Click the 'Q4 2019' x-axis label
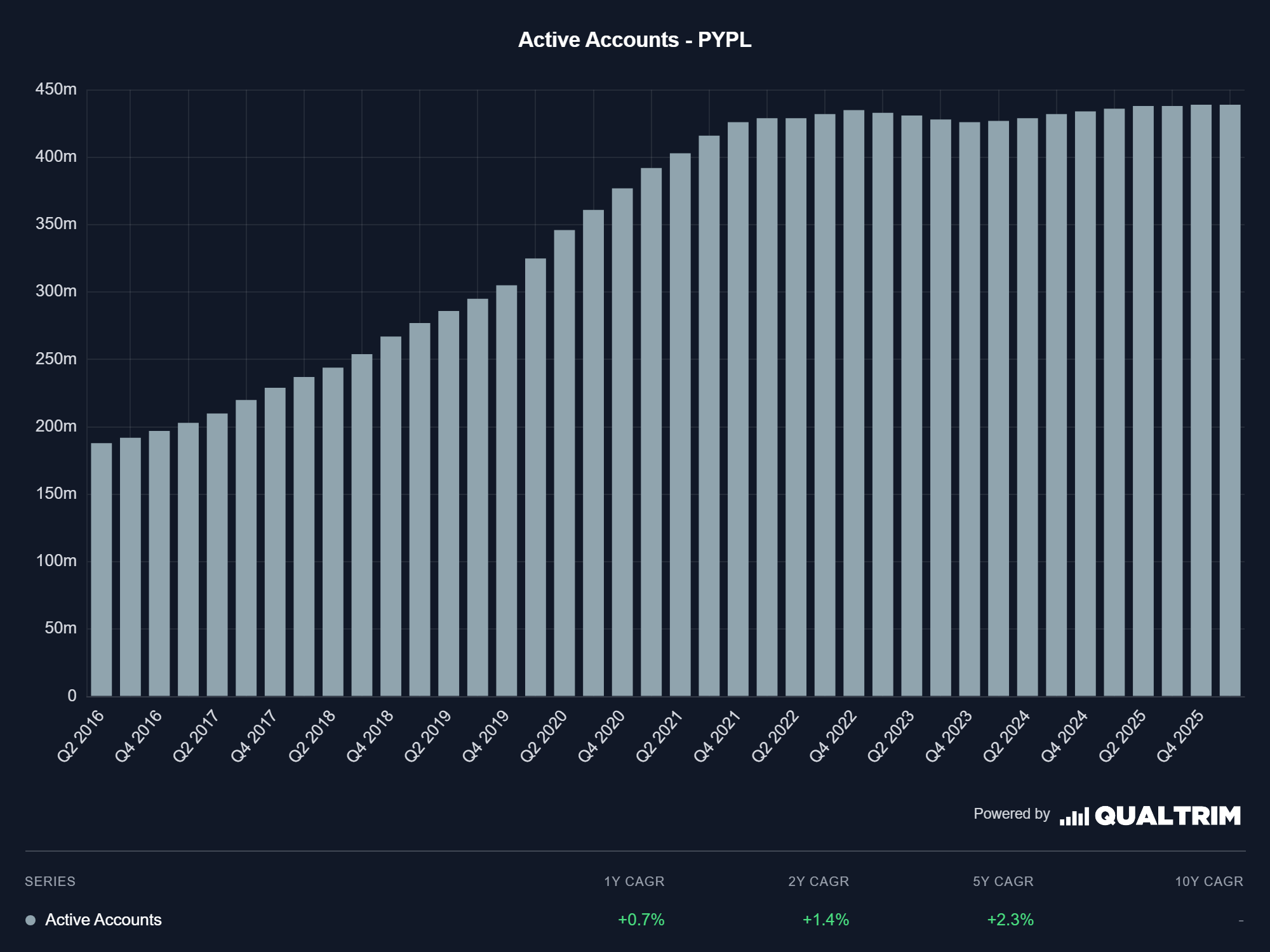Screen dimensions: 1270x952 486,736
